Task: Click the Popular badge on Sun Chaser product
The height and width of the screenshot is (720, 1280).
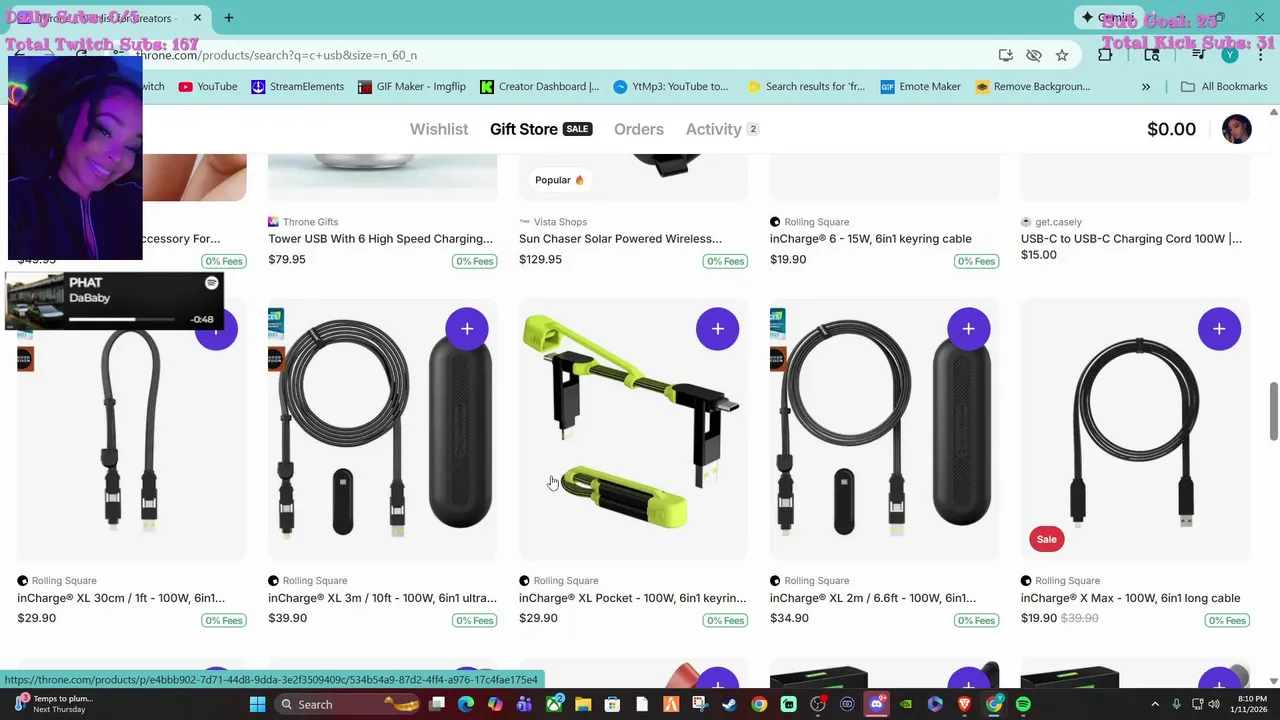Action: tap(559, 180)
